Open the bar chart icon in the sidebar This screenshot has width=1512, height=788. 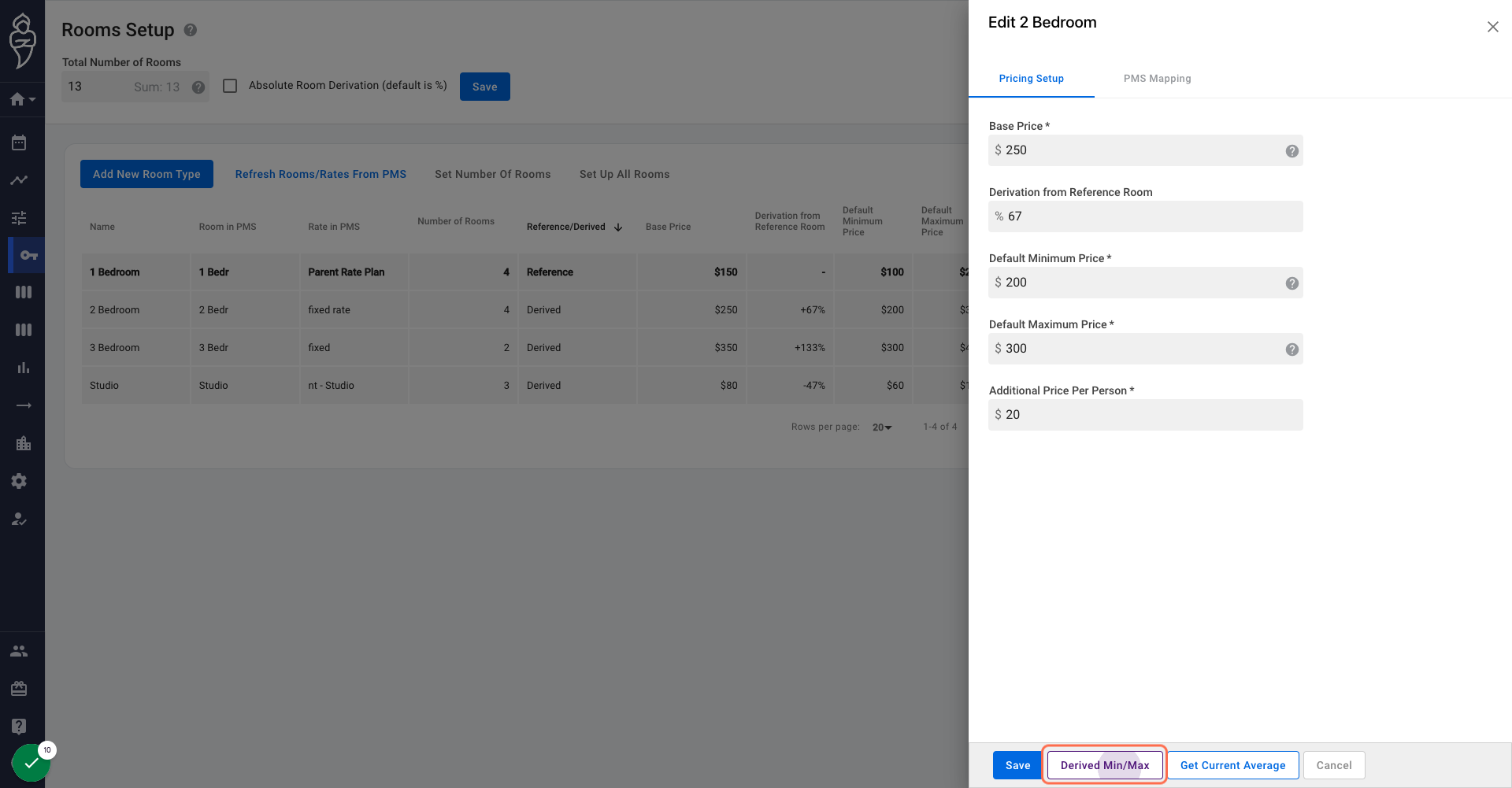tap(24, 368)
